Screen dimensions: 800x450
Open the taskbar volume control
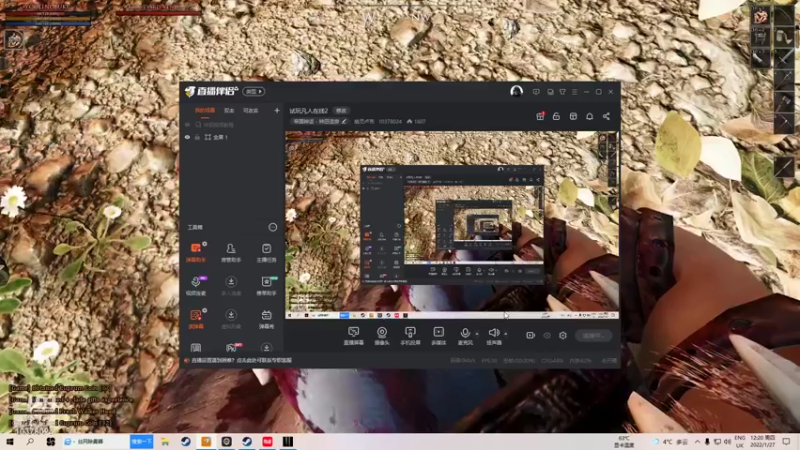coord(727,441)
